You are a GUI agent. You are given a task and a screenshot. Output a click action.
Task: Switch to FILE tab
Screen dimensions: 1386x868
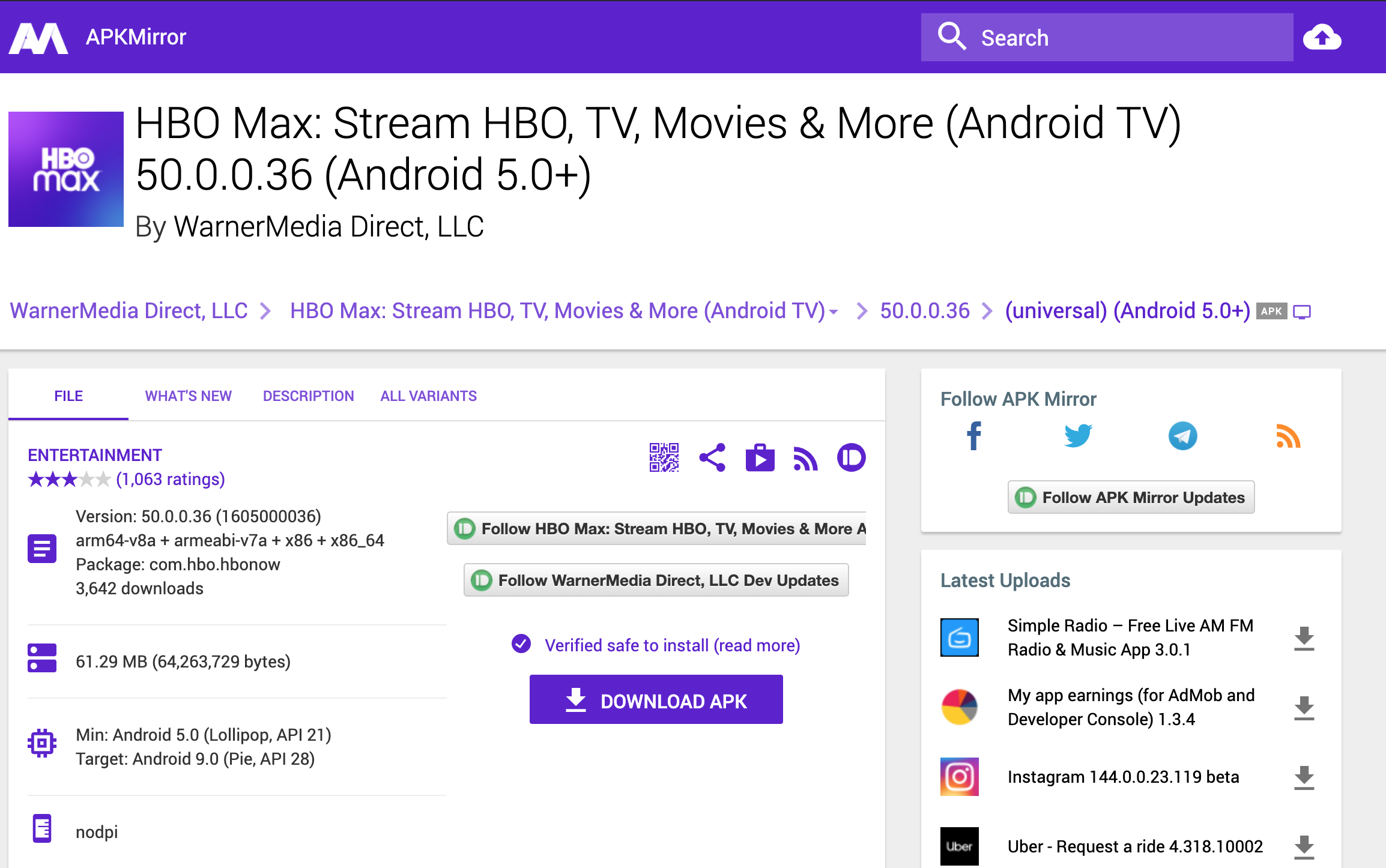coord(68,396)
